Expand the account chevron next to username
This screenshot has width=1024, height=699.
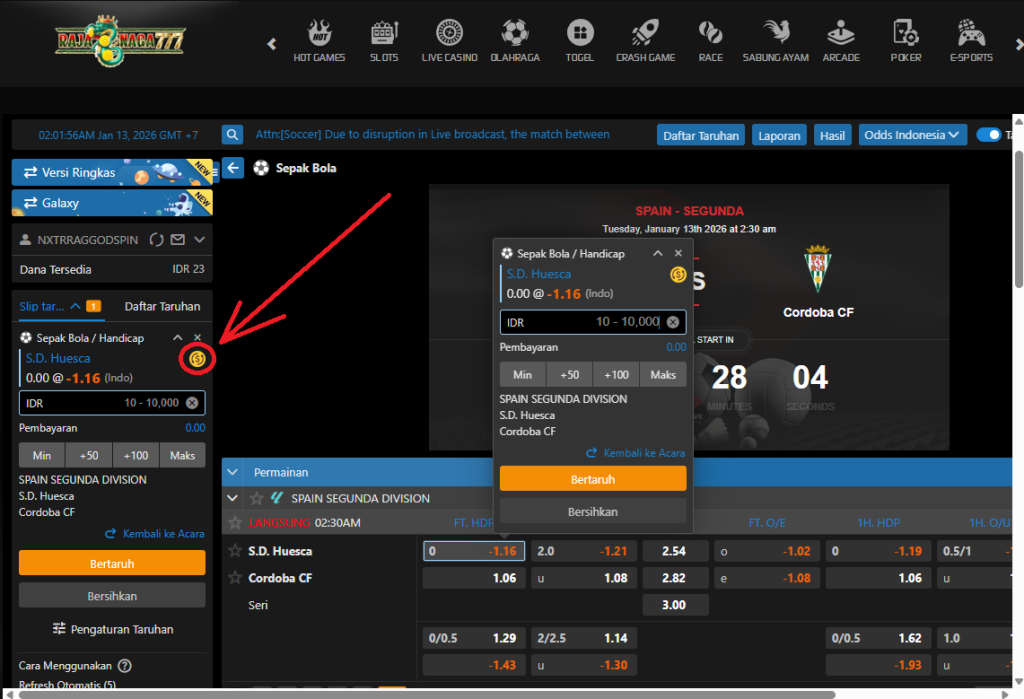click(x=200, y=240)
